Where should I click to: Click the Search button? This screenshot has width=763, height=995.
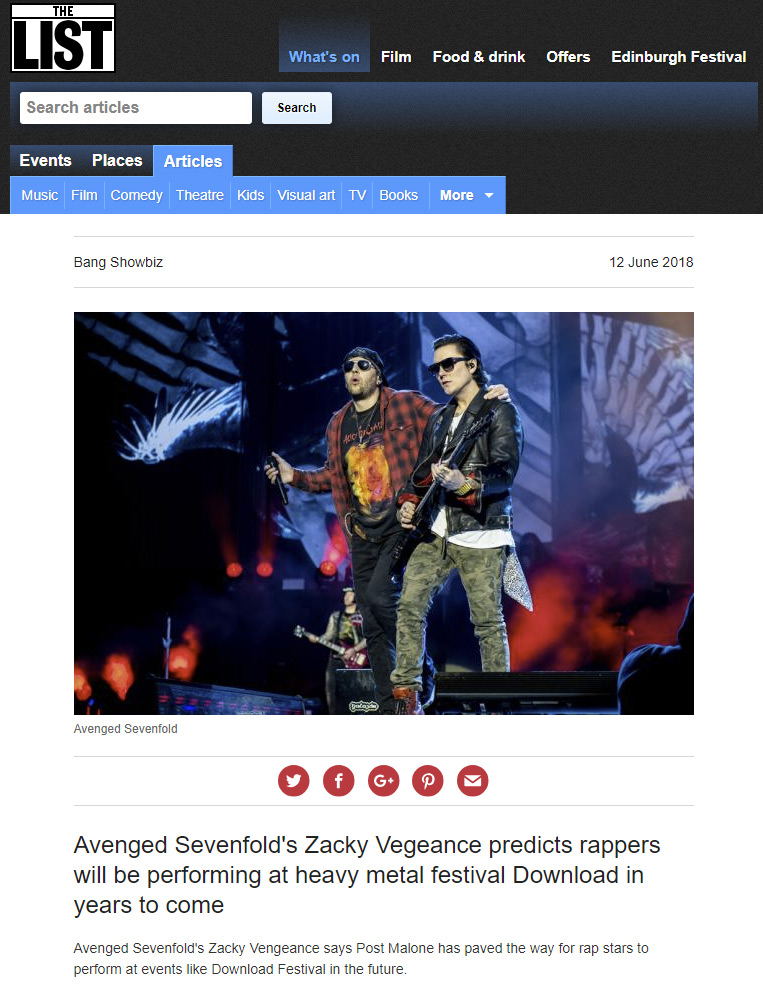pyautogui.click(x=296, y=108)
